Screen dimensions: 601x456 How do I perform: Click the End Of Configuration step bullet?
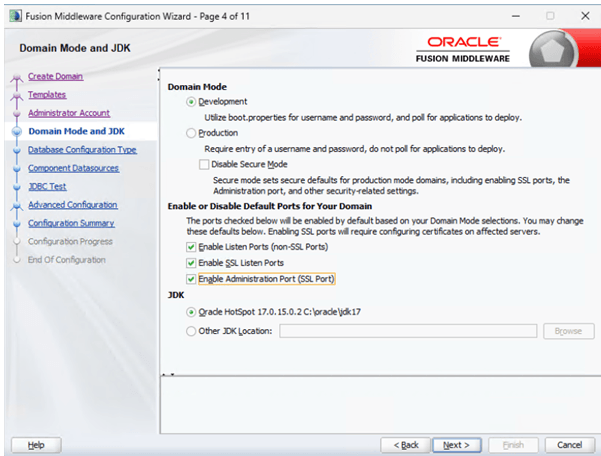pos(16,260)
